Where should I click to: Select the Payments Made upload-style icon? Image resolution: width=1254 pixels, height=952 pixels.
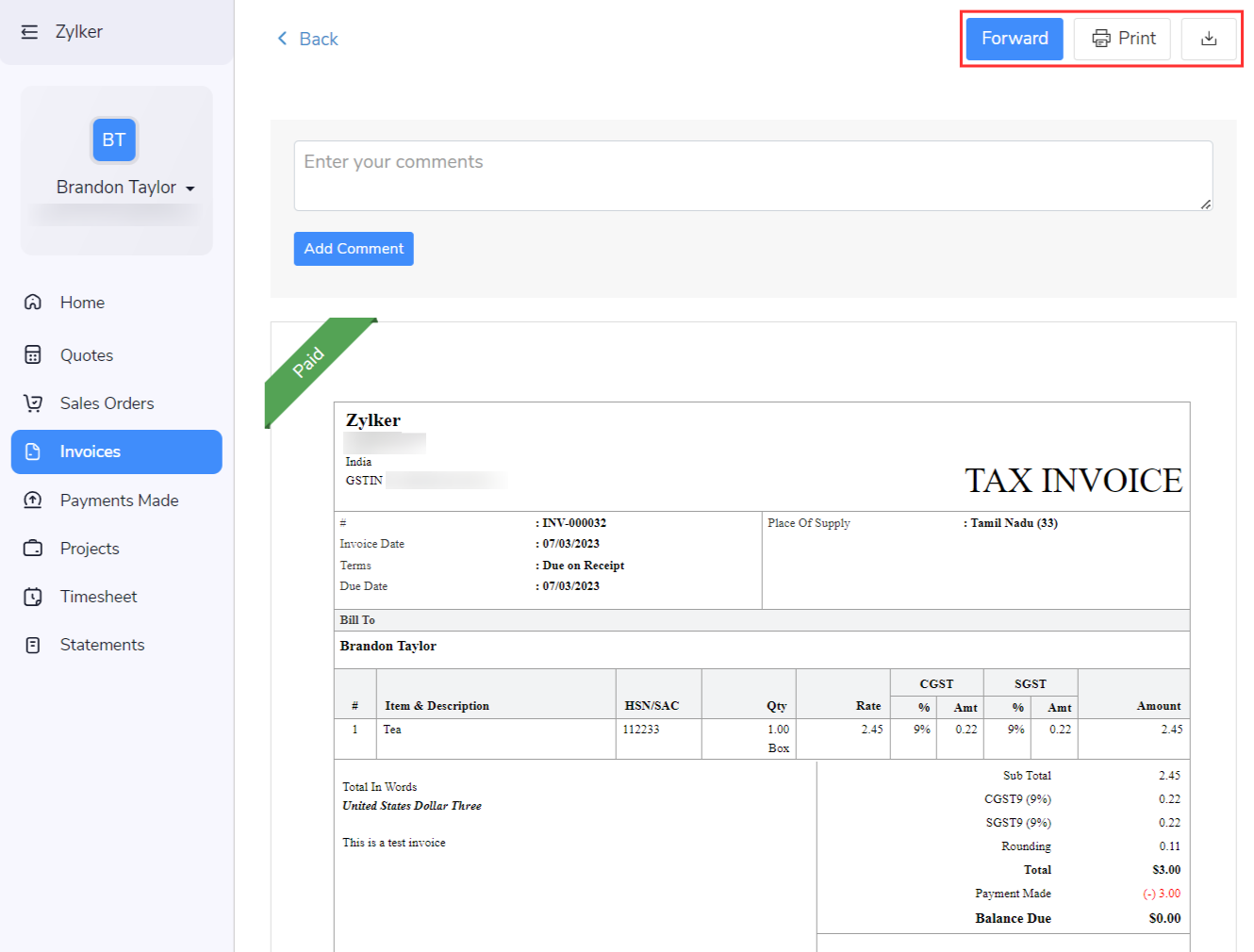[x=33, y=500]
